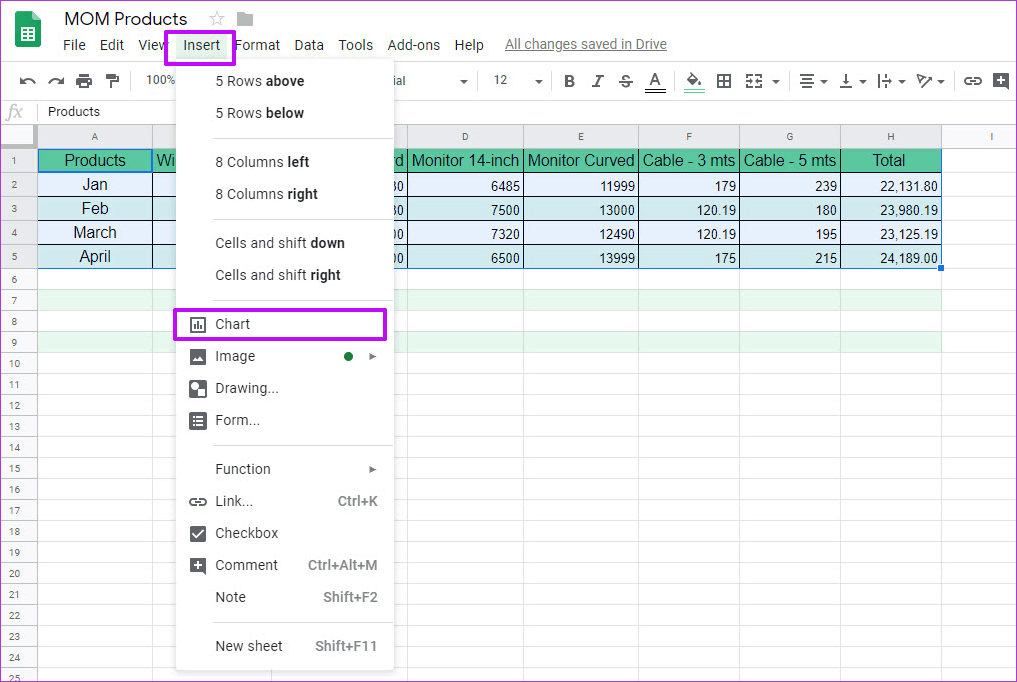Open the font size dropdown
This screenshot has width=1017, height=682.
pos(517,81)
